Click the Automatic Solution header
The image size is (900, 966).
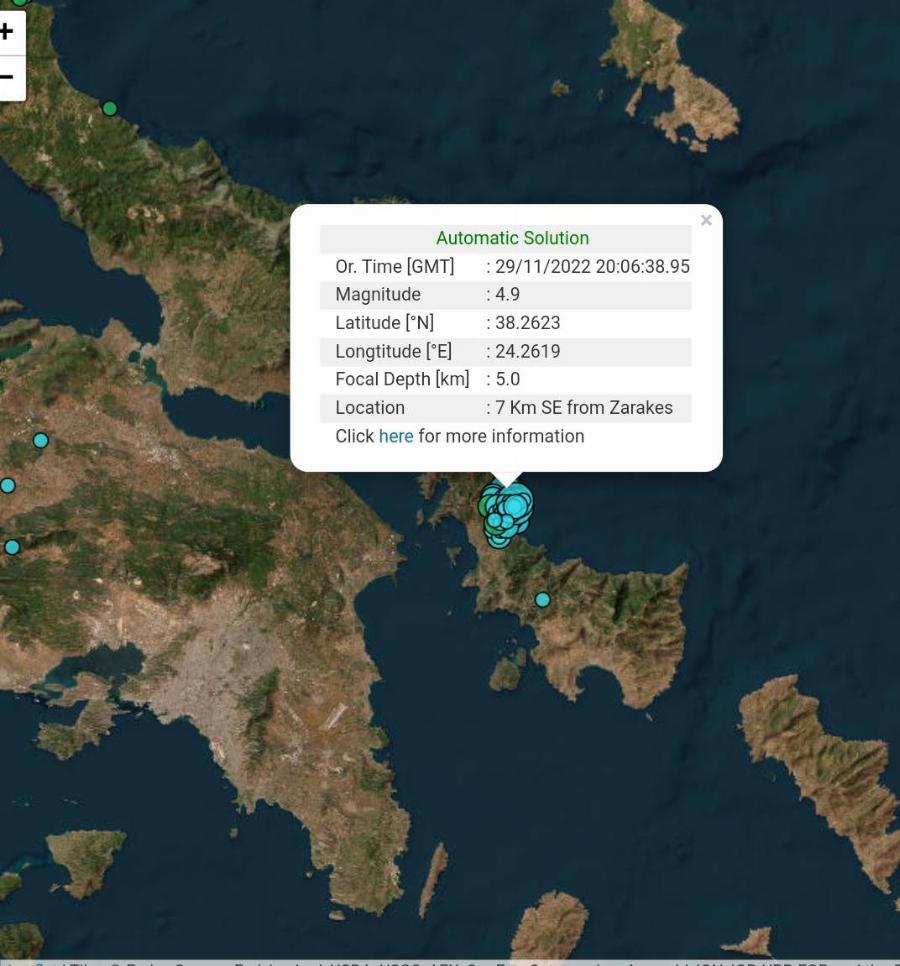pyautogui.click(x=511, y=238)
